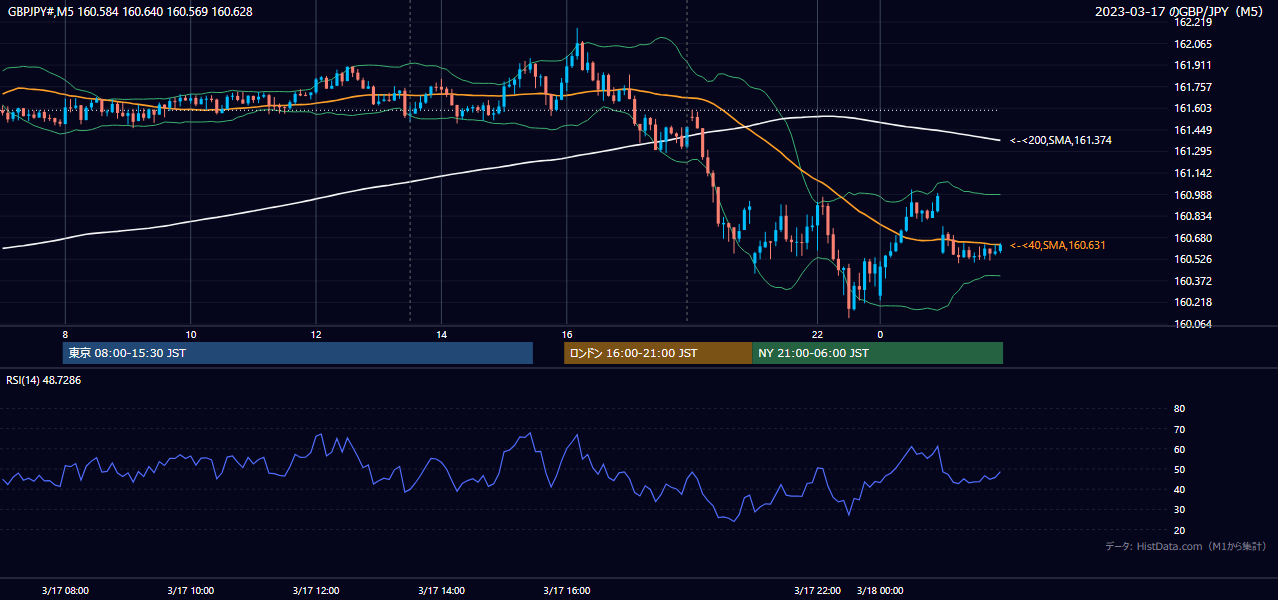Click the hour label 10 under the price chart
The image size is (1278, 600).
(x=191, y=334)
